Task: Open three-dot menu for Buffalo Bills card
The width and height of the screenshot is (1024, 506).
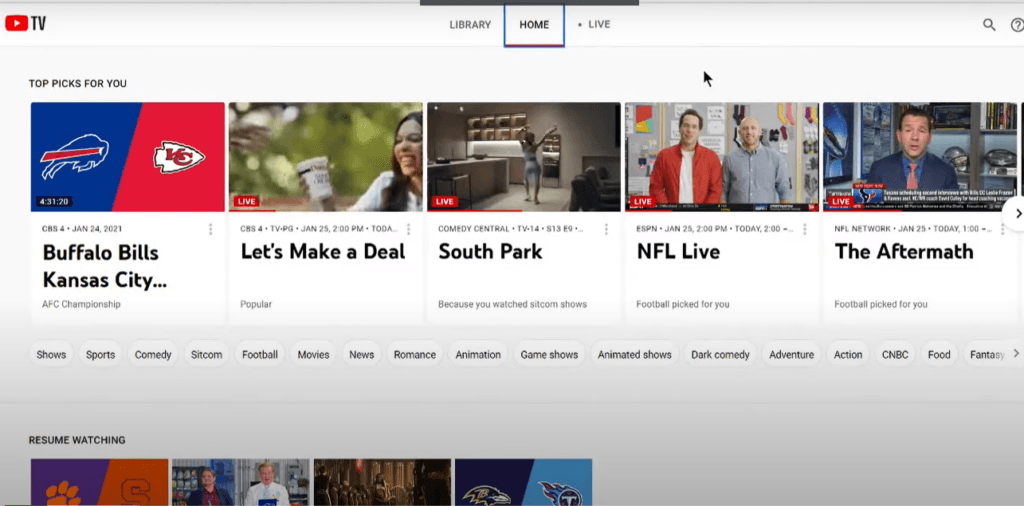Action: [210, 229]
